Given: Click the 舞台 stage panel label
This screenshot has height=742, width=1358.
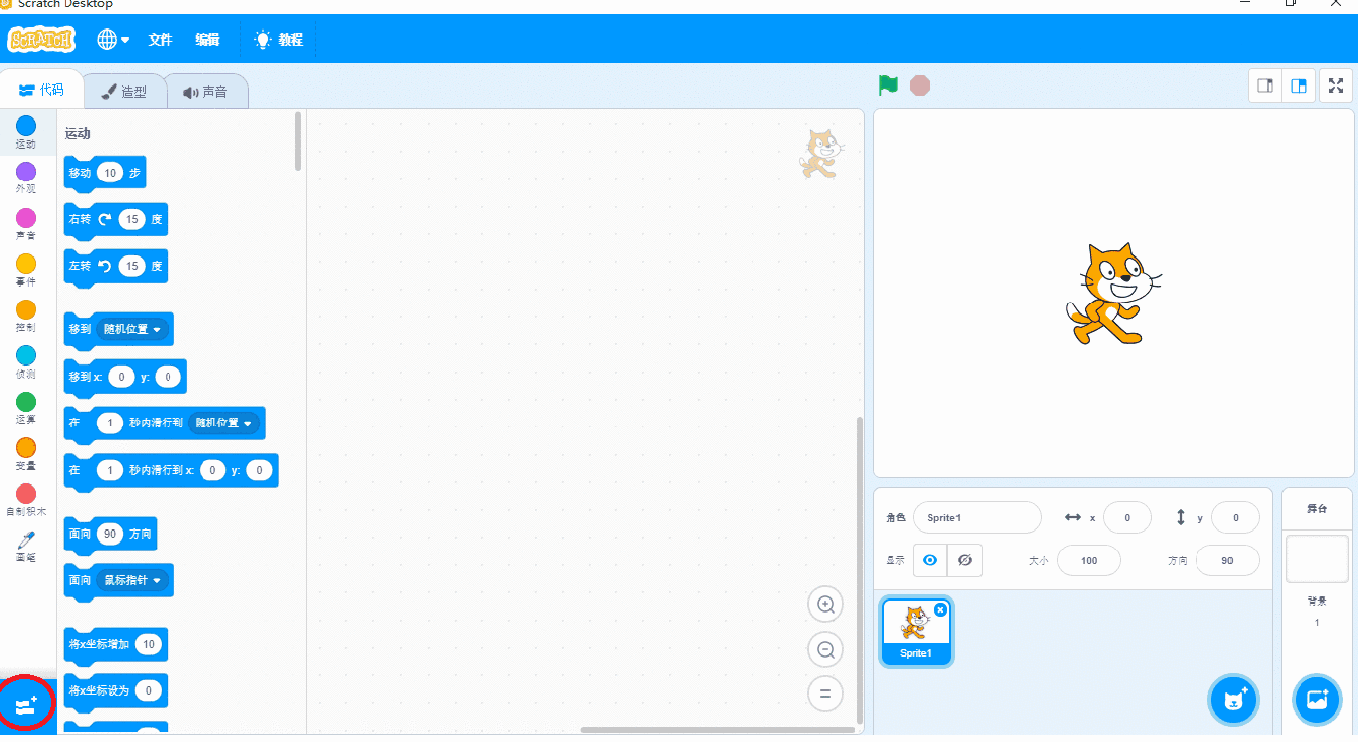Looking at the screenshot, I should tap(1317, 509).
